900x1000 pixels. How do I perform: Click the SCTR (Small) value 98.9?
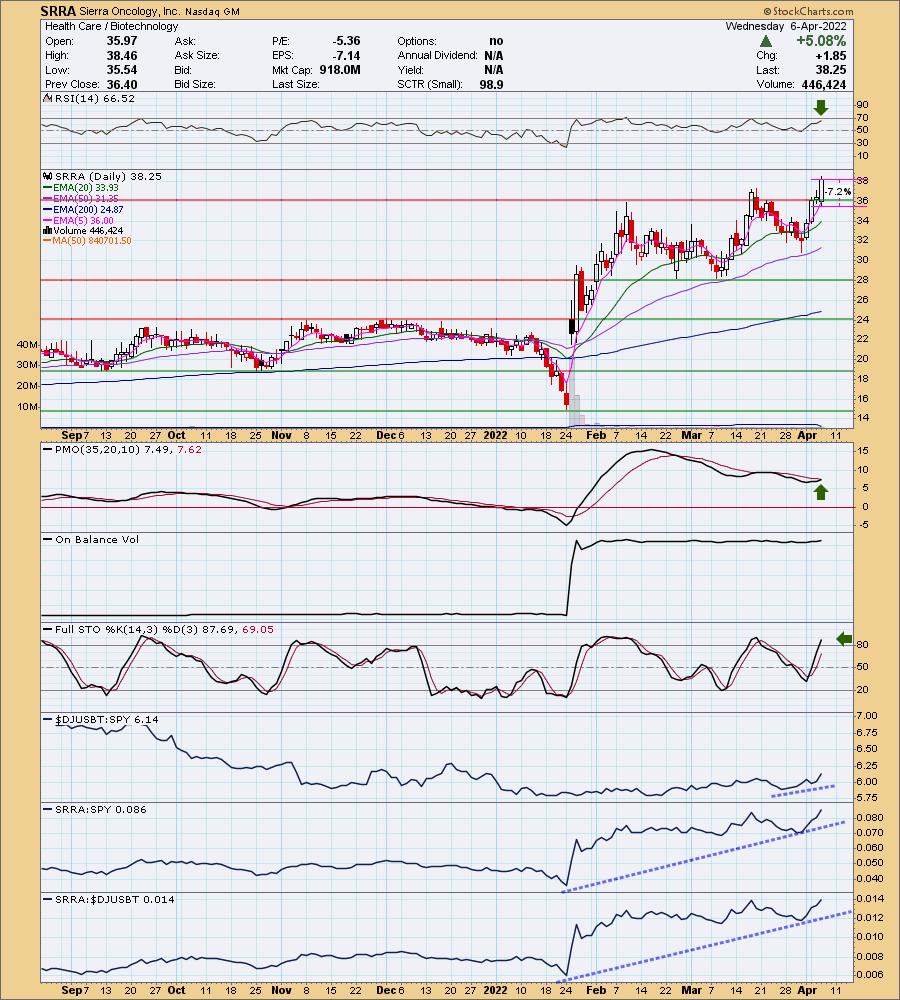pyautogui.click(x=492, y=85)
